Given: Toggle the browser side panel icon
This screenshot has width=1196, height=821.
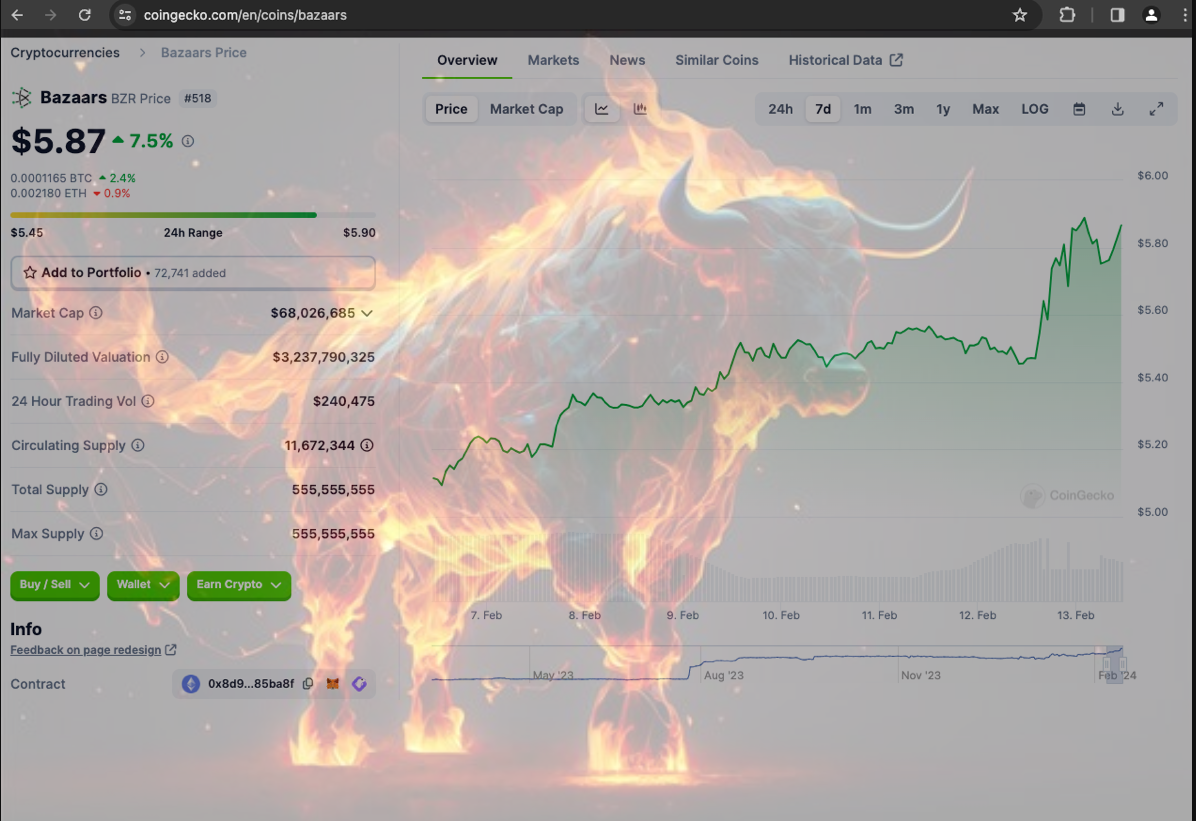Looking at the screenshot, I should click(x=1117, y=14).
